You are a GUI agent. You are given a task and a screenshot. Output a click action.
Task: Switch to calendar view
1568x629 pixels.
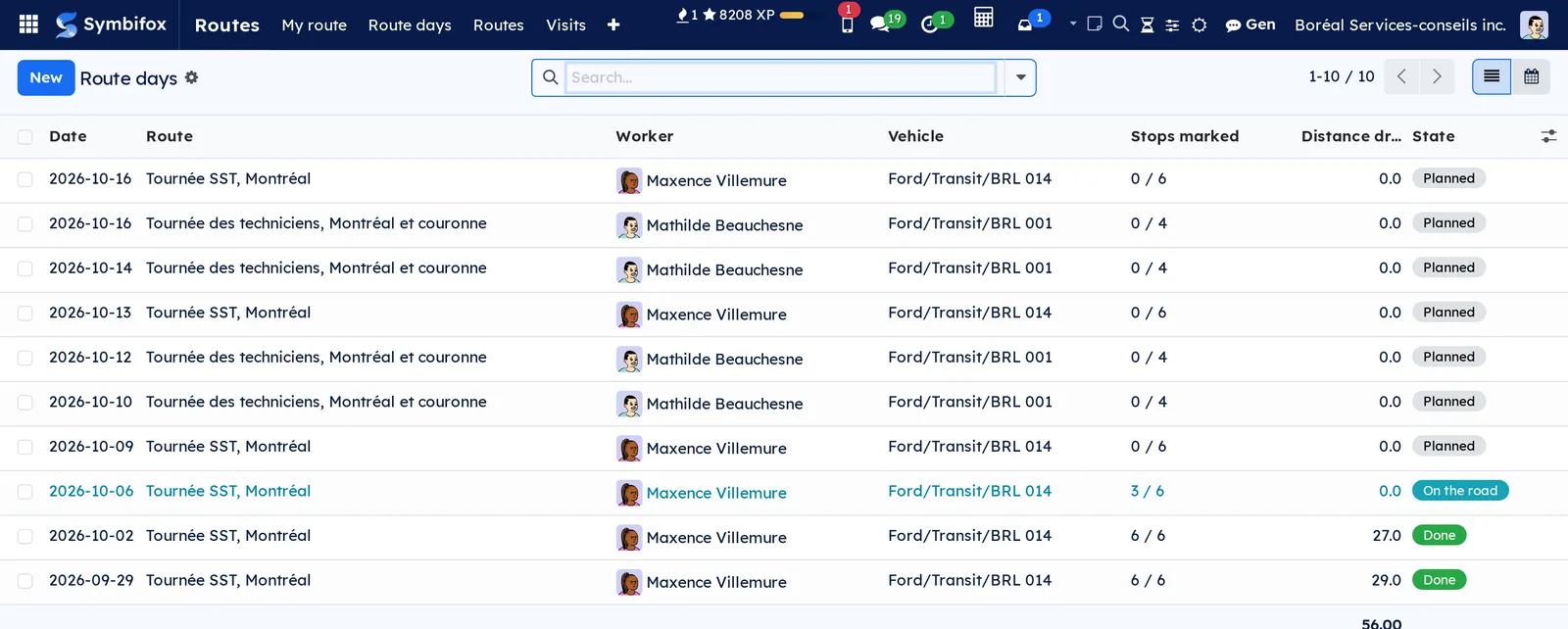pos(1531,76)
